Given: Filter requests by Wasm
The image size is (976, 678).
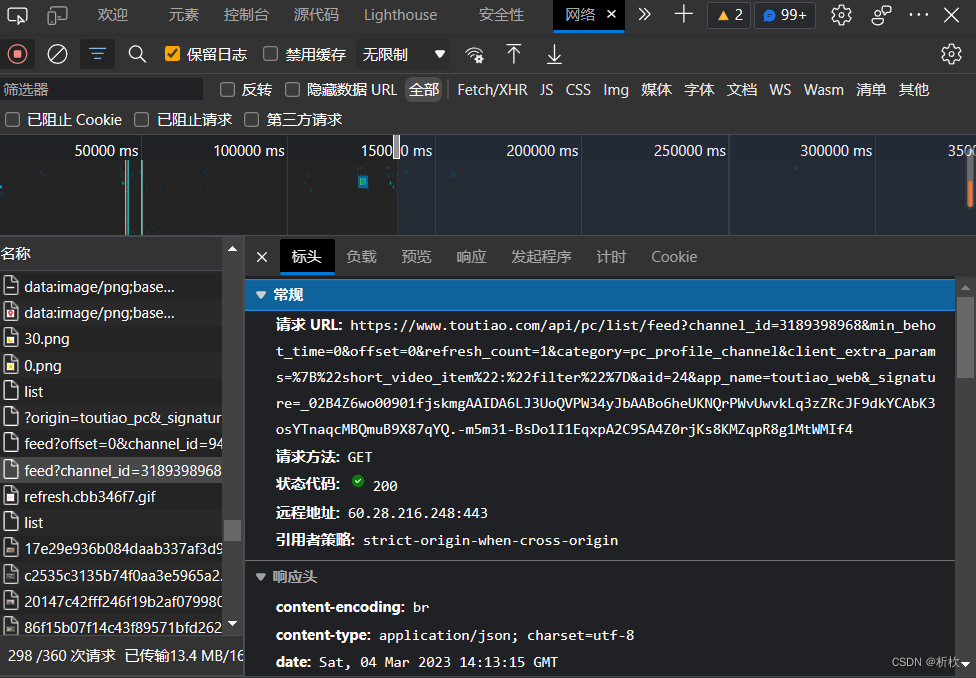Looking at the screenshot, I should click(x=824, y=90).
